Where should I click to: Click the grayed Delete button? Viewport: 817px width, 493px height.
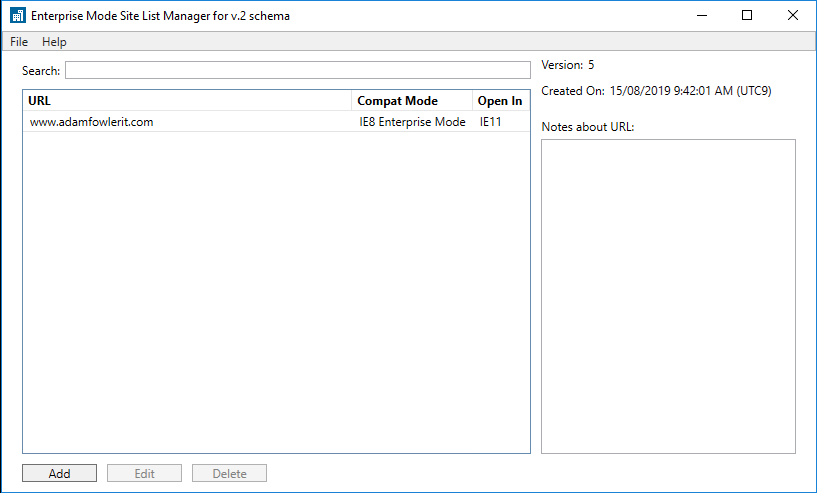(x=229, y=473)
